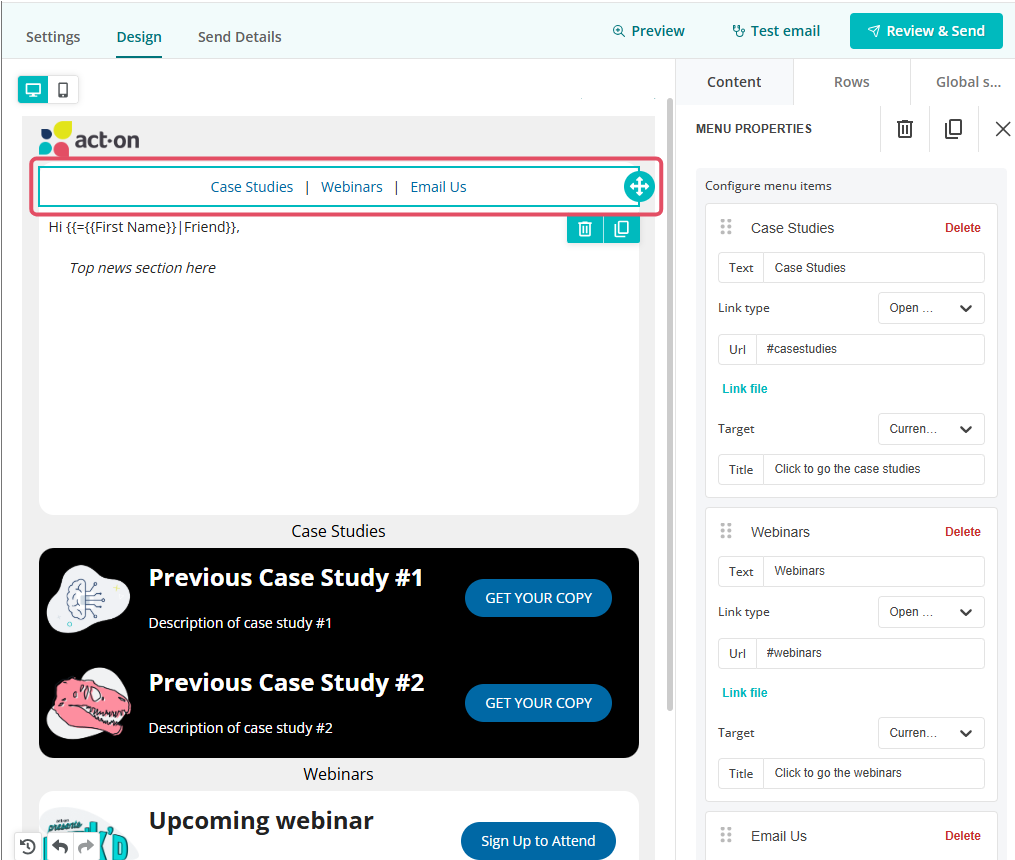Grab the drag handle for Case Studies item
1015x860 pixels.
click(x=726, y=227)
